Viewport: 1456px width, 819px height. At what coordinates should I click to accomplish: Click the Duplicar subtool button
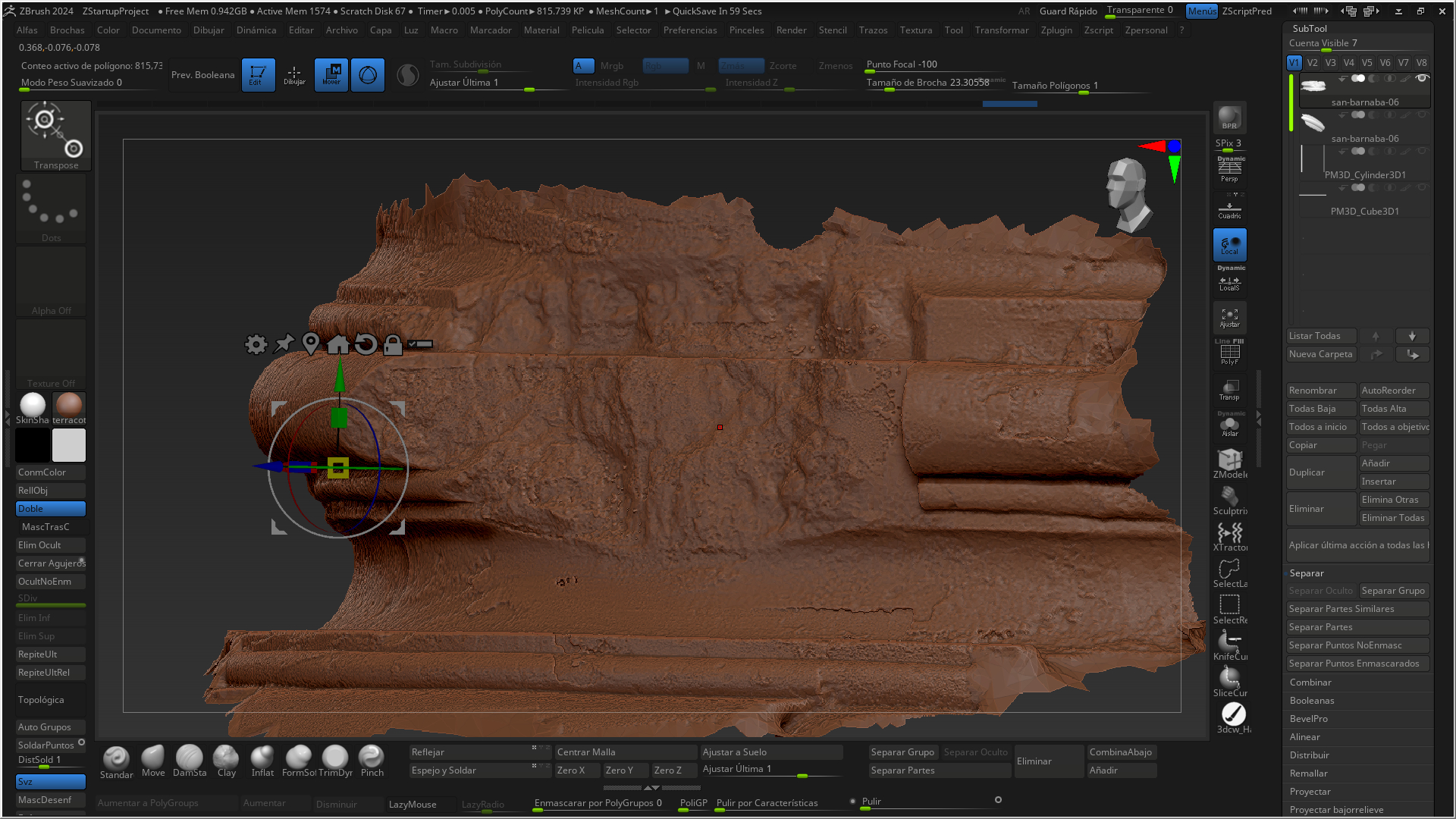click(1320, 472)
